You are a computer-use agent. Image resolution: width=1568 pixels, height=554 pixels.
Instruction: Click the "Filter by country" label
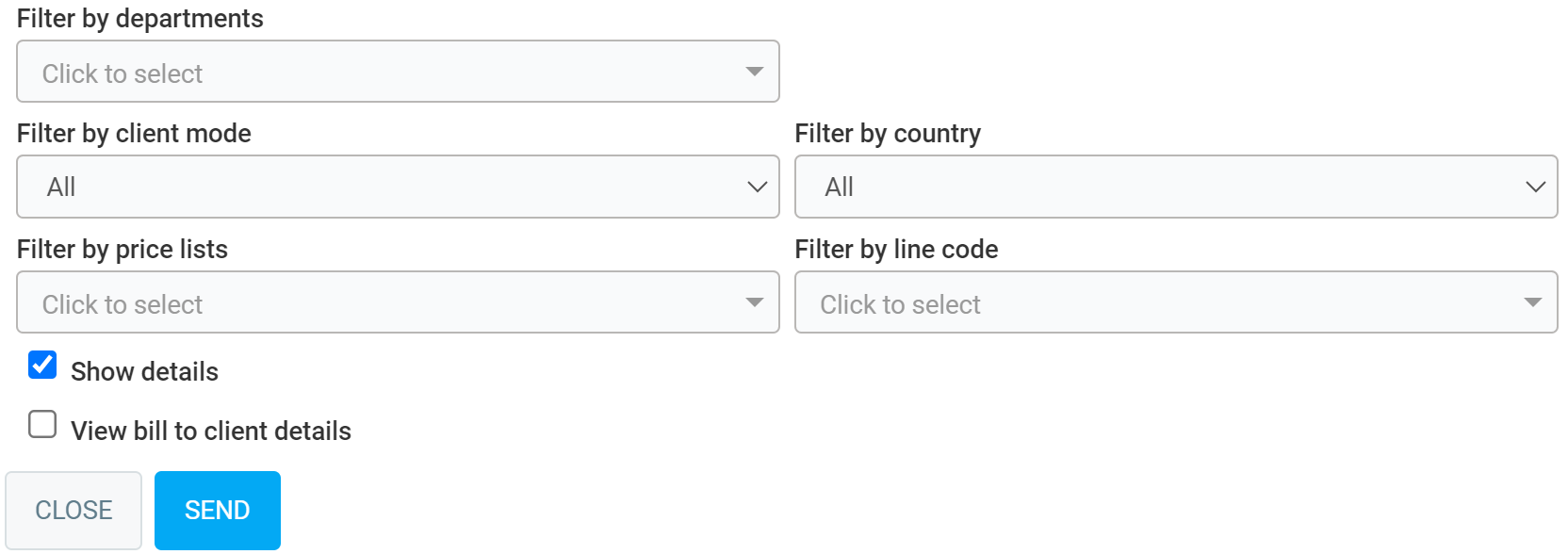click(888, 134)
